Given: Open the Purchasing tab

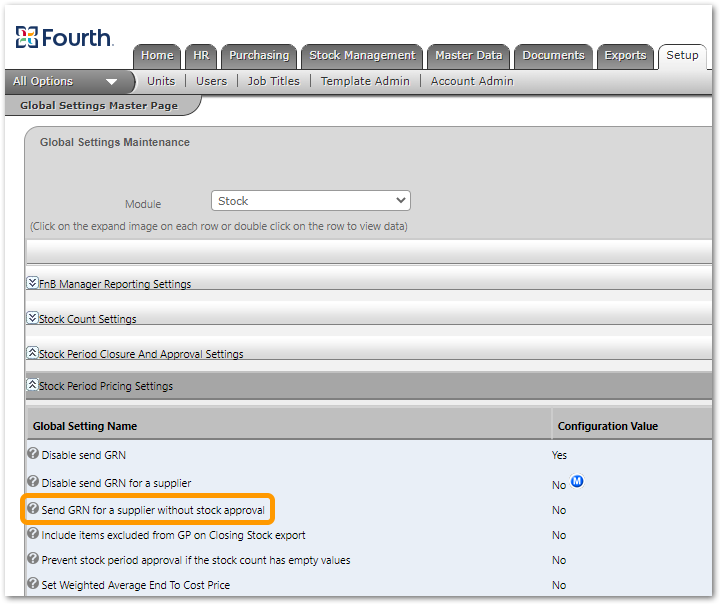Looking at the screenshot, I should pos(258,56).
